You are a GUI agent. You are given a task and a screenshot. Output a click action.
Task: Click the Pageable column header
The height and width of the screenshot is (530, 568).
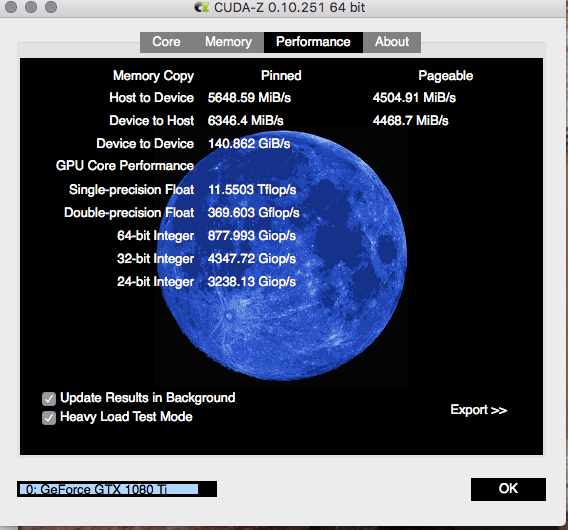446,76
